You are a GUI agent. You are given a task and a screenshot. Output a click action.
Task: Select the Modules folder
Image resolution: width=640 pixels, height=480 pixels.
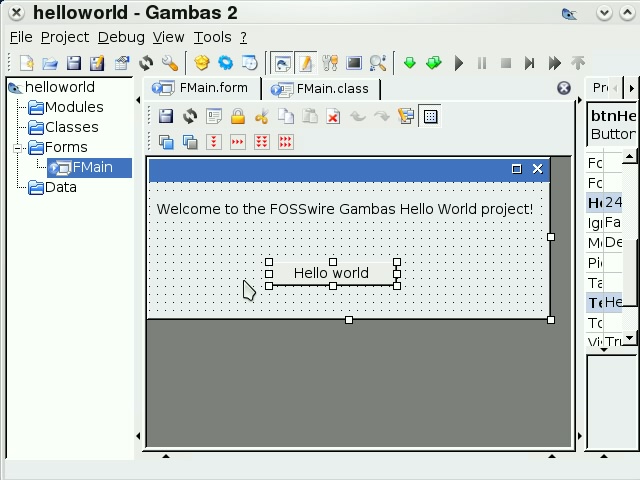[66, 107]
